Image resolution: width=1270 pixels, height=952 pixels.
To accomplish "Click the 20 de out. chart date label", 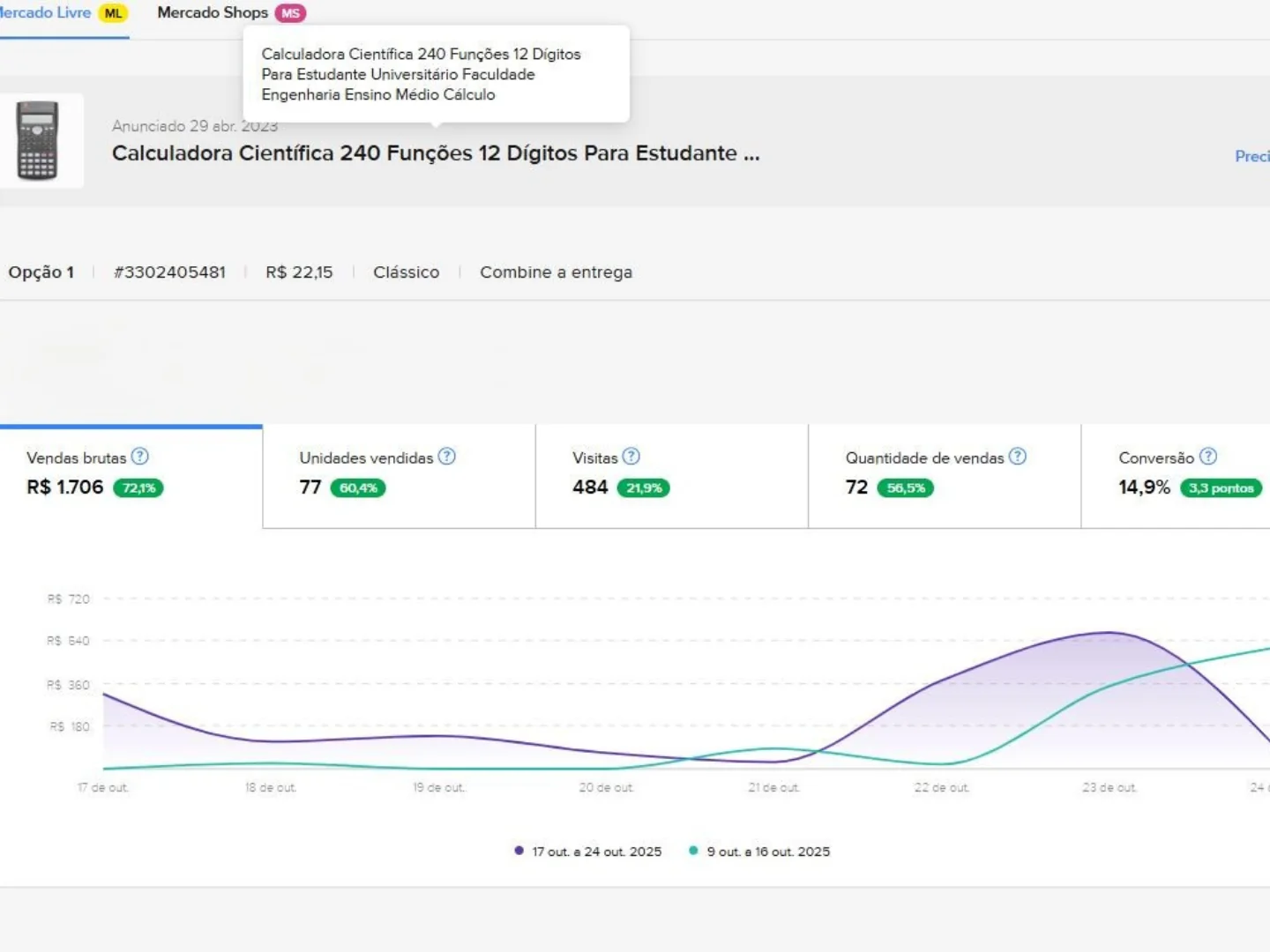I will click(x=606, y=787).
